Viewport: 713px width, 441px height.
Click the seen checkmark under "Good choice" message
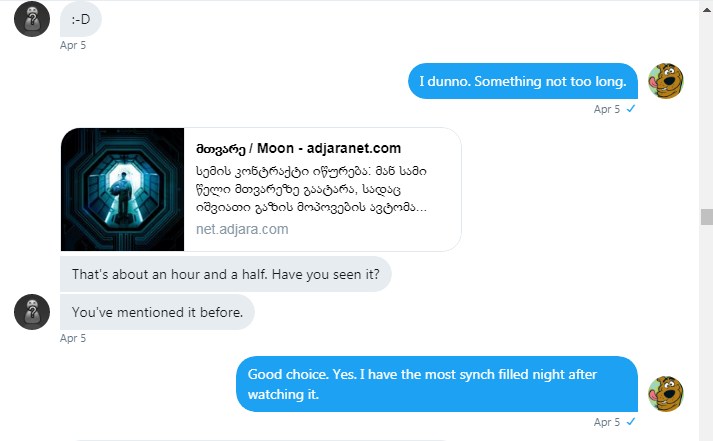click(x=630, y=422)
